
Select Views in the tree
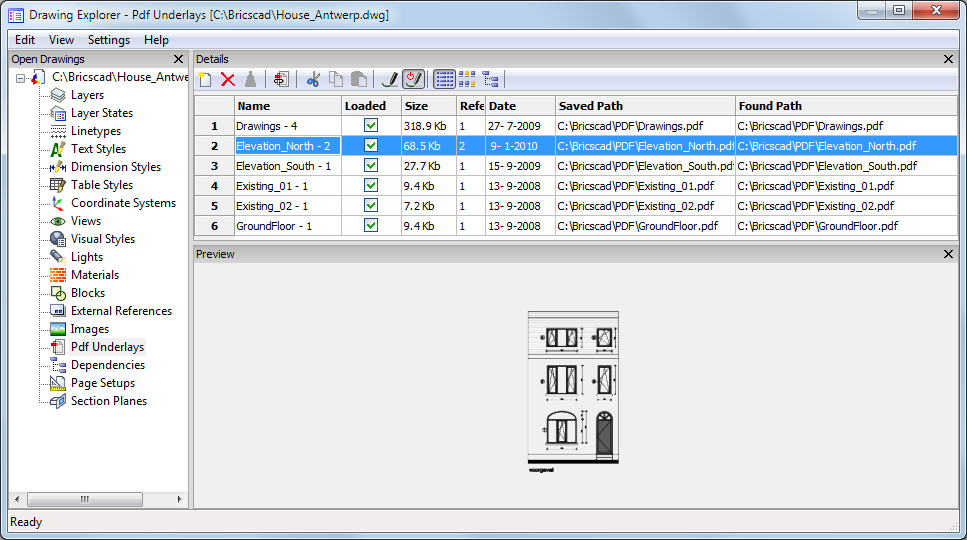tap(86, 221)
